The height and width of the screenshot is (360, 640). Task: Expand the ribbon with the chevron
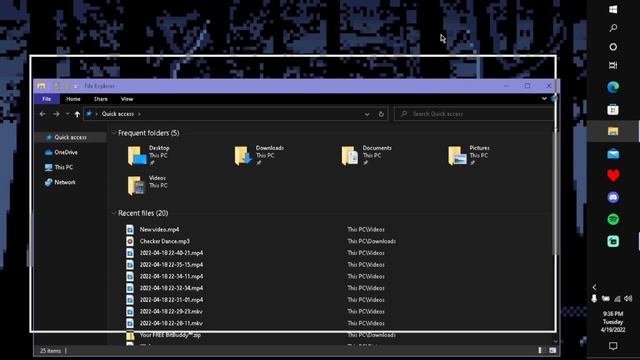544,98
